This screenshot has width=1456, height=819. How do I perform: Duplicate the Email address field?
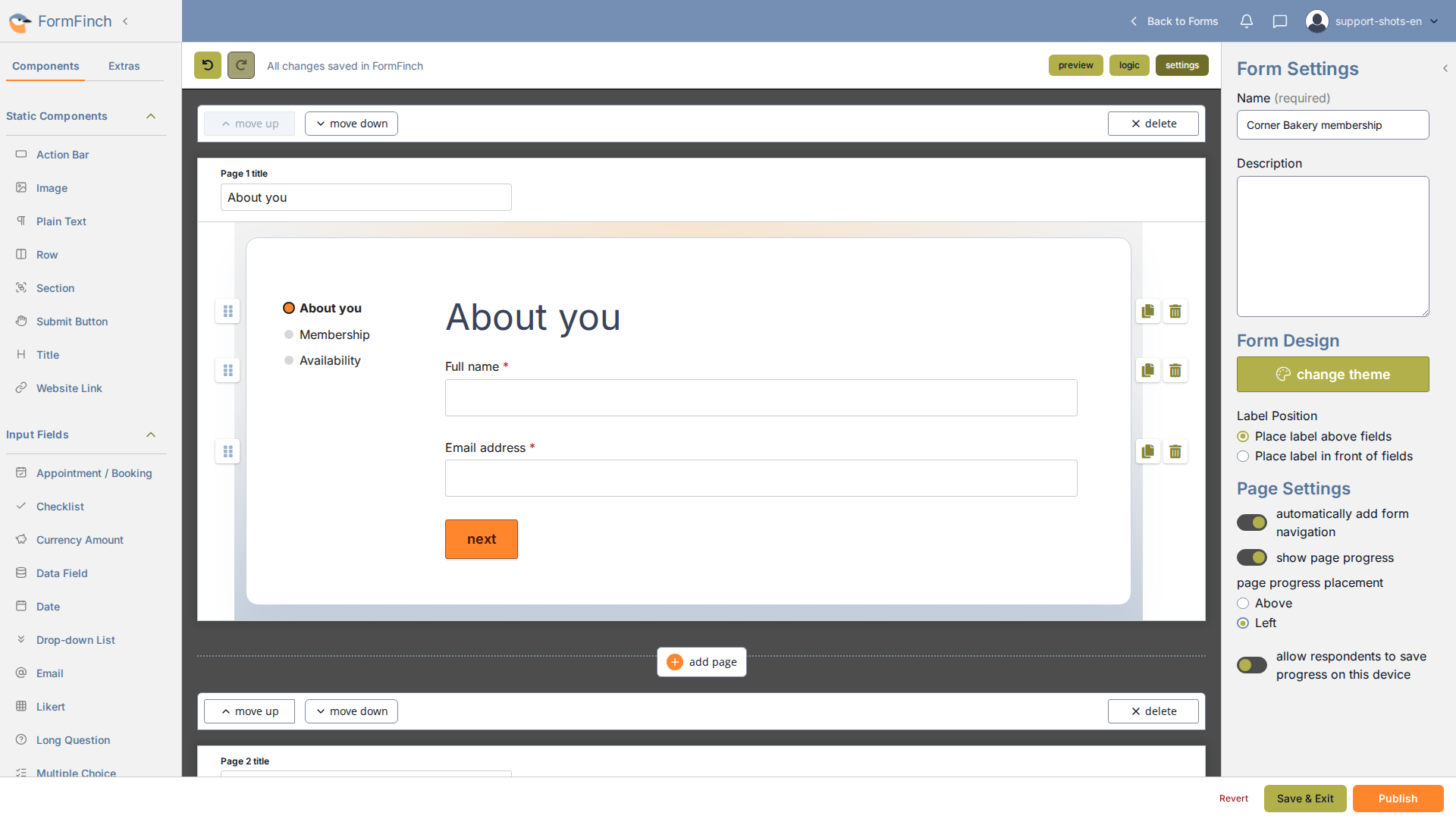1148,451
